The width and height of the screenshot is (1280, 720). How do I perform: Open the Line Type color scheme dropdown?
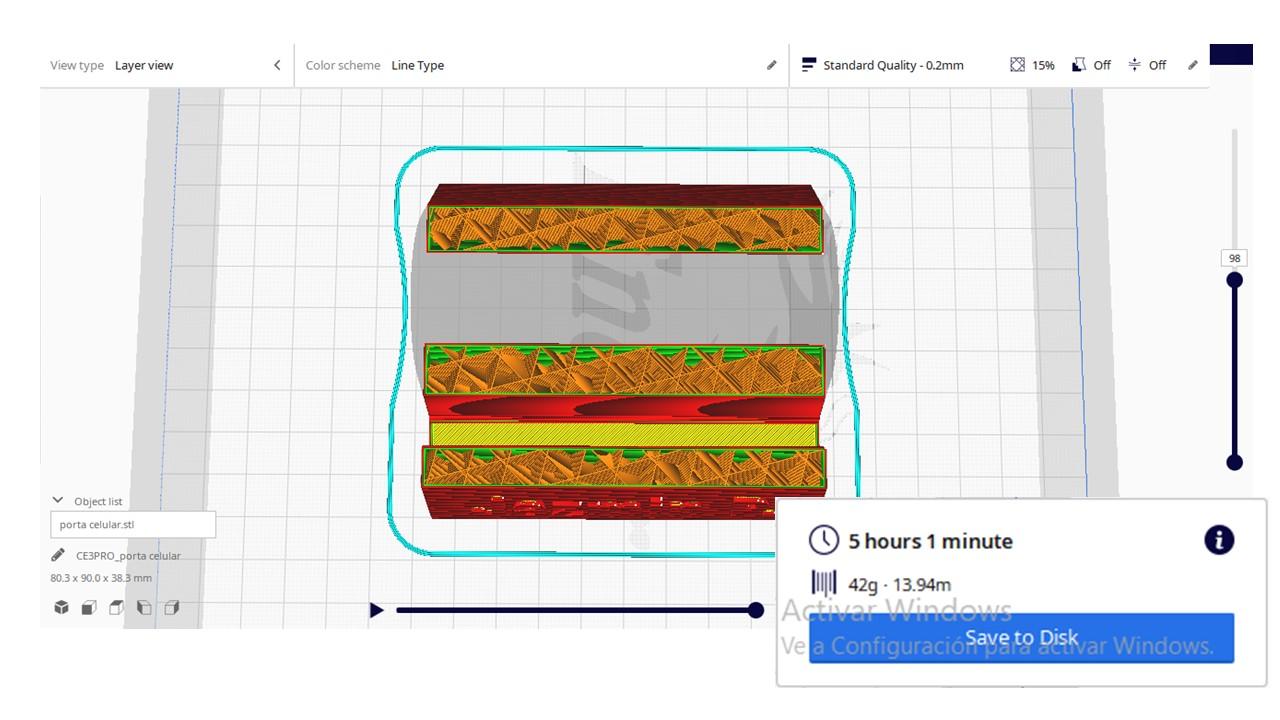pyautogui.click(x=417, y=65)
